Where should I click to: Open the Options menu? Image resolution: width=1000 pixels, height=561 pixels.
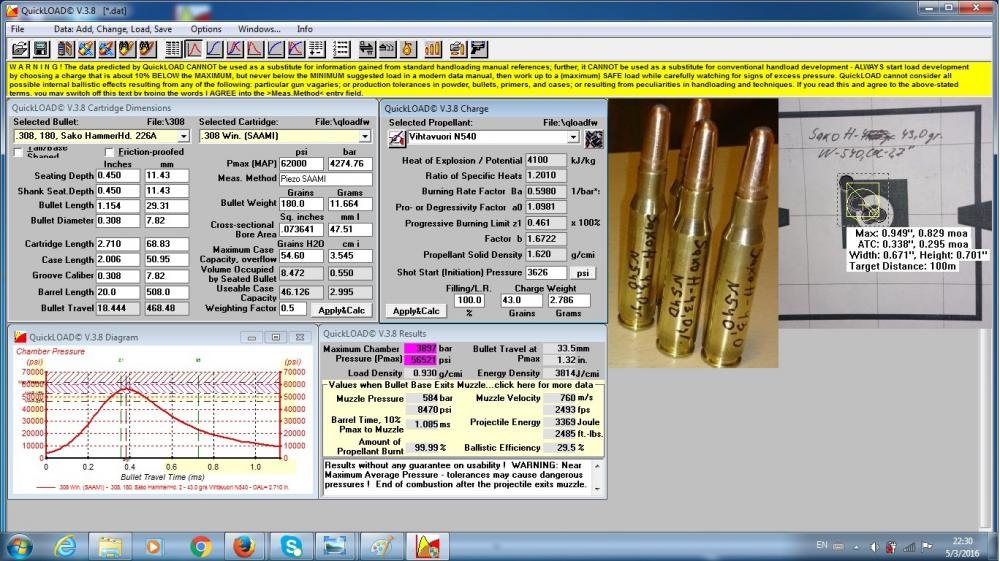pyautogui.click(x=206, y=29)
